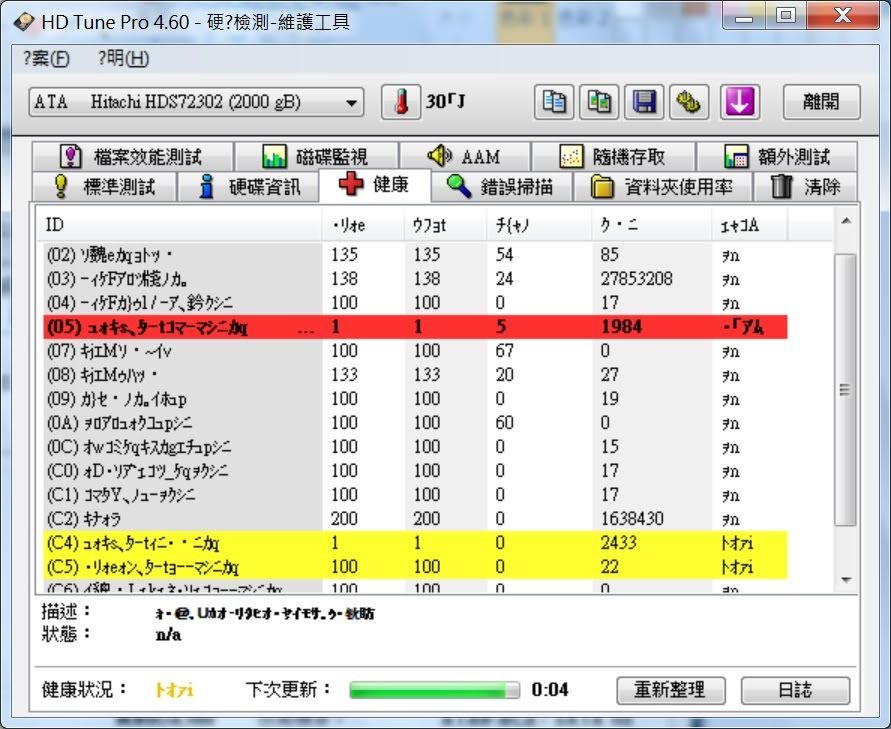Image resolution: width=891 pixels, height=729 pixels.
Task: Switch to the 磁碟監視 tab
Action: [x=316, y=156]
